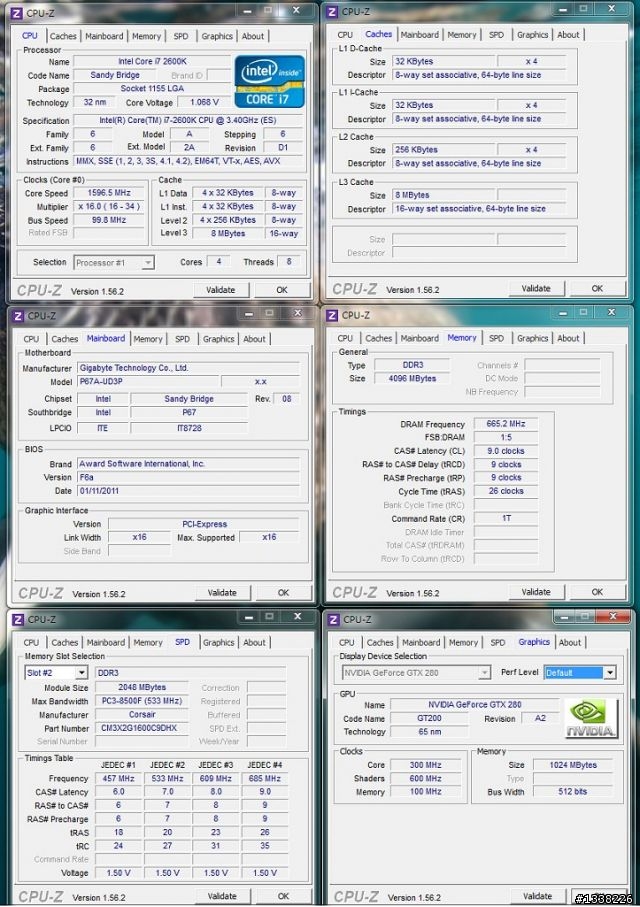Click the CPU-Z title icon of Graphics window
Image resolution: width=640 pixels, height=907 pixels.
pos(333,620)
